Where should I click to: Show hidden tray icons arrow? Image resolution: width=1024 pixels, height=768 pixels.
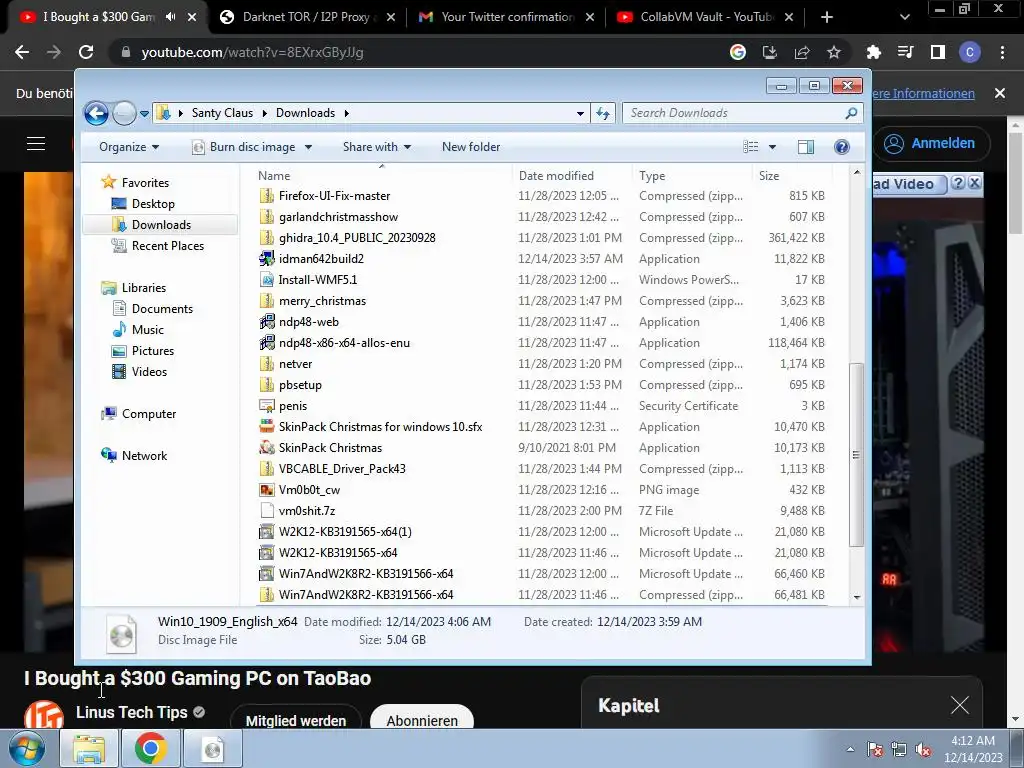click(850, 749)
